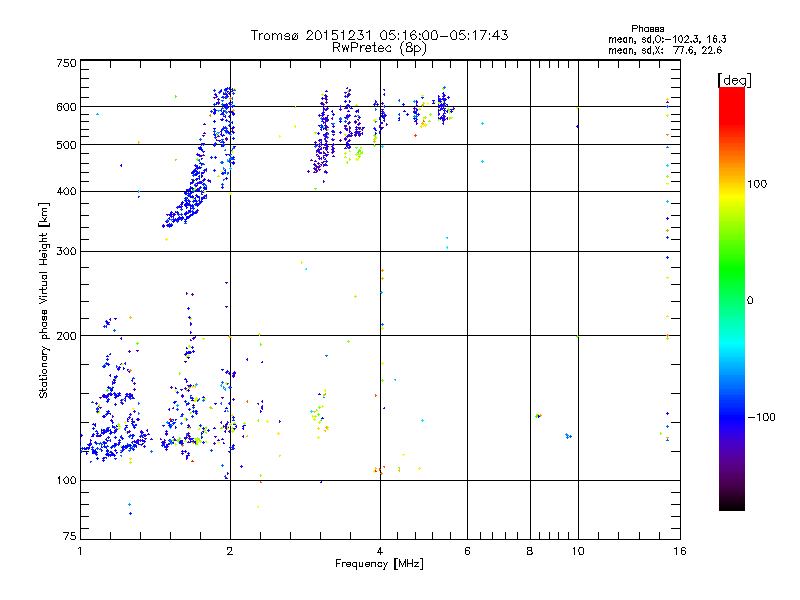The height and width of the screenshot is (600, 800).
Task: Click the x-axis label '1'
Action: (x=80, y=551)
